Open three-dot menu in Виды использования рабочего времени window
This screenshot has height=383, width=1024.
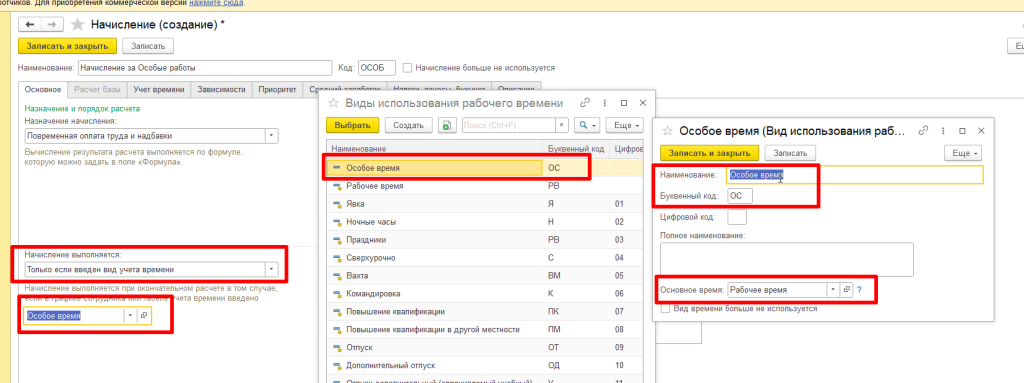point(605,103)
